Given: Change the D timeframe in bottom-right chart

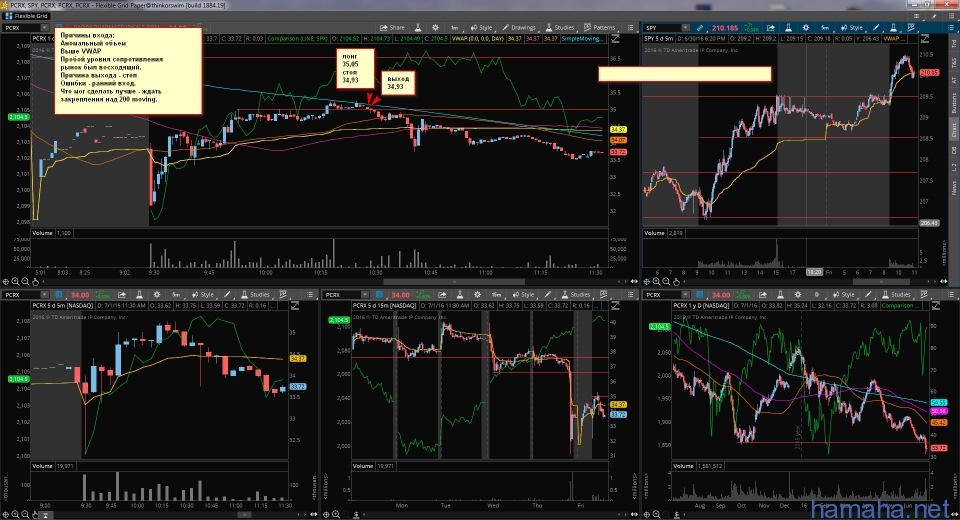Looking at the screenshot, I should tap(816, 295).
